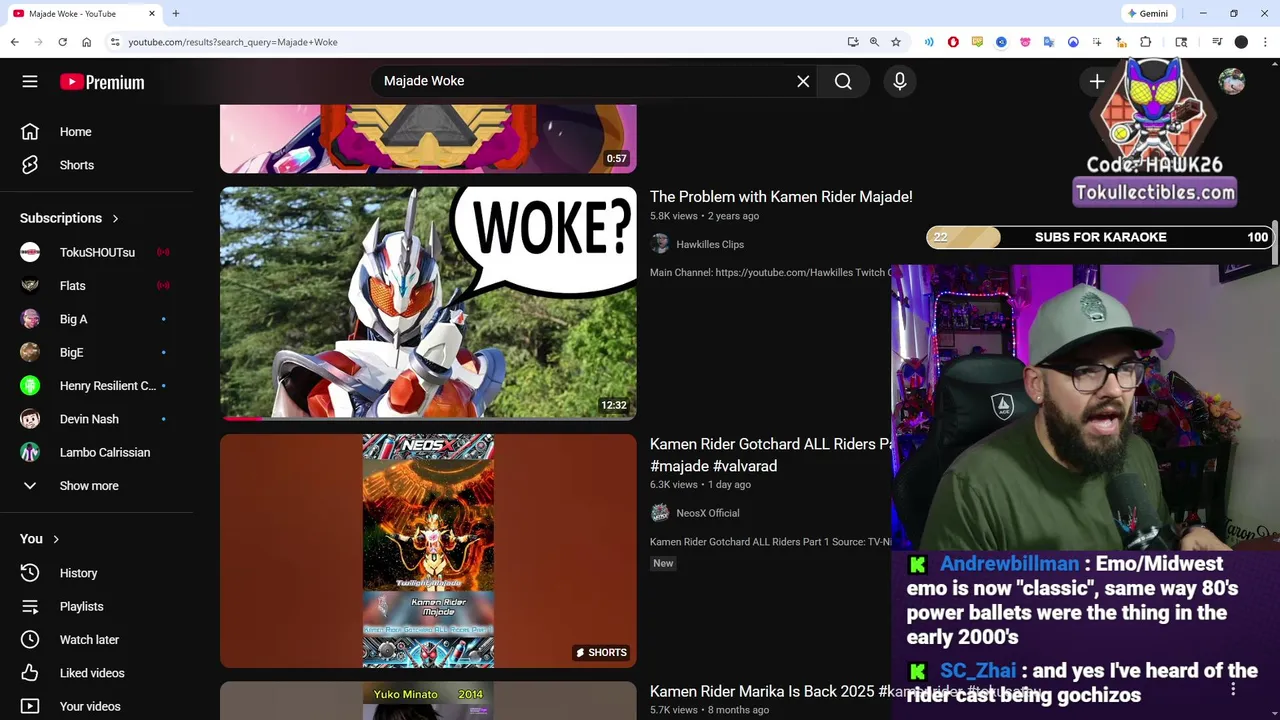Screen dimensions: 1280x720
Task: Open the Chrome profile avatar circle
Action: (x=1241, y=42)
